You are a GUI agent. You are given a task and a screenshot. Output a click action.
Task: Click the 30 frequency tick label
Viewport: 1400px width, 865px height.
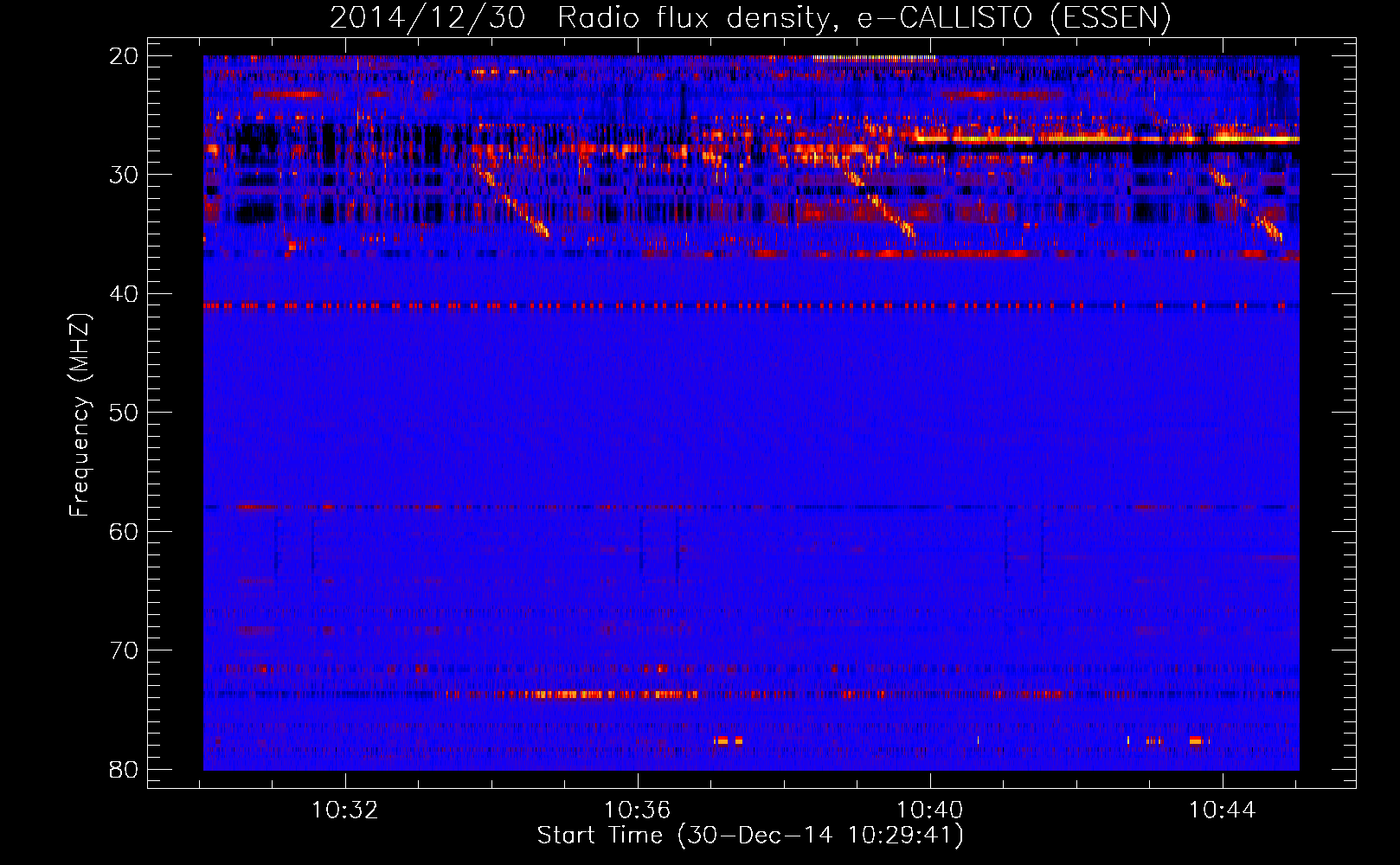click(x=124, y=175)
